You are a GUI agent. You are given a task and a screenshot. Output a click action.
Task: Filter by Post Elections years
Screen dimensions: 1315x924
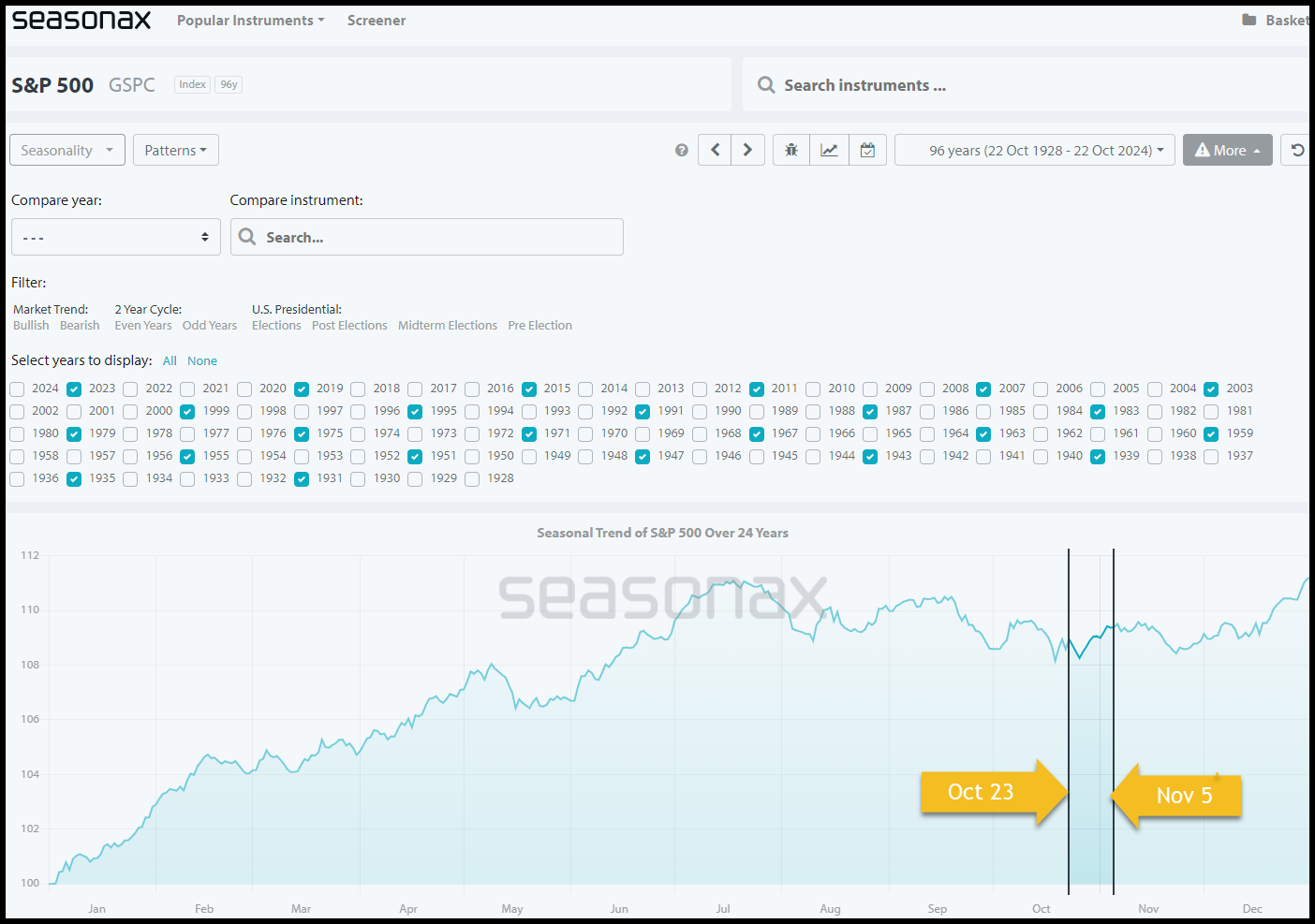(x=349, y=326)
